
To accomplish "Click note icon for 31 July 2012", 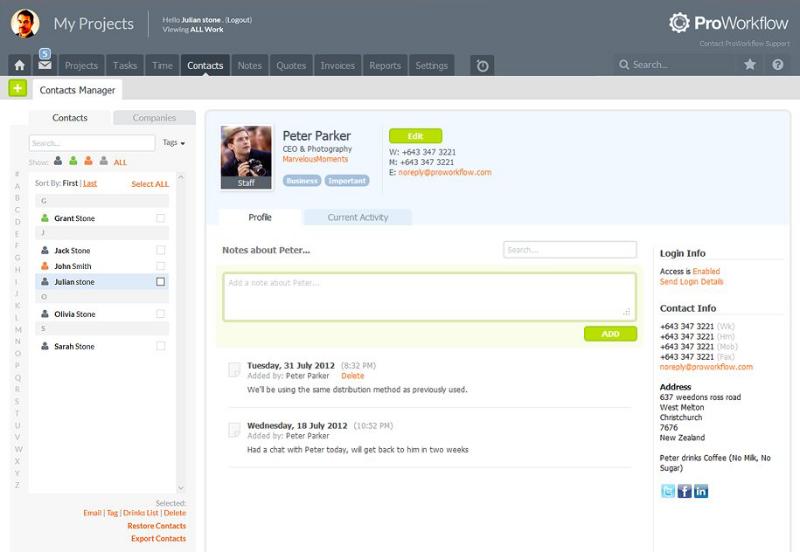I will click(234, 369).
